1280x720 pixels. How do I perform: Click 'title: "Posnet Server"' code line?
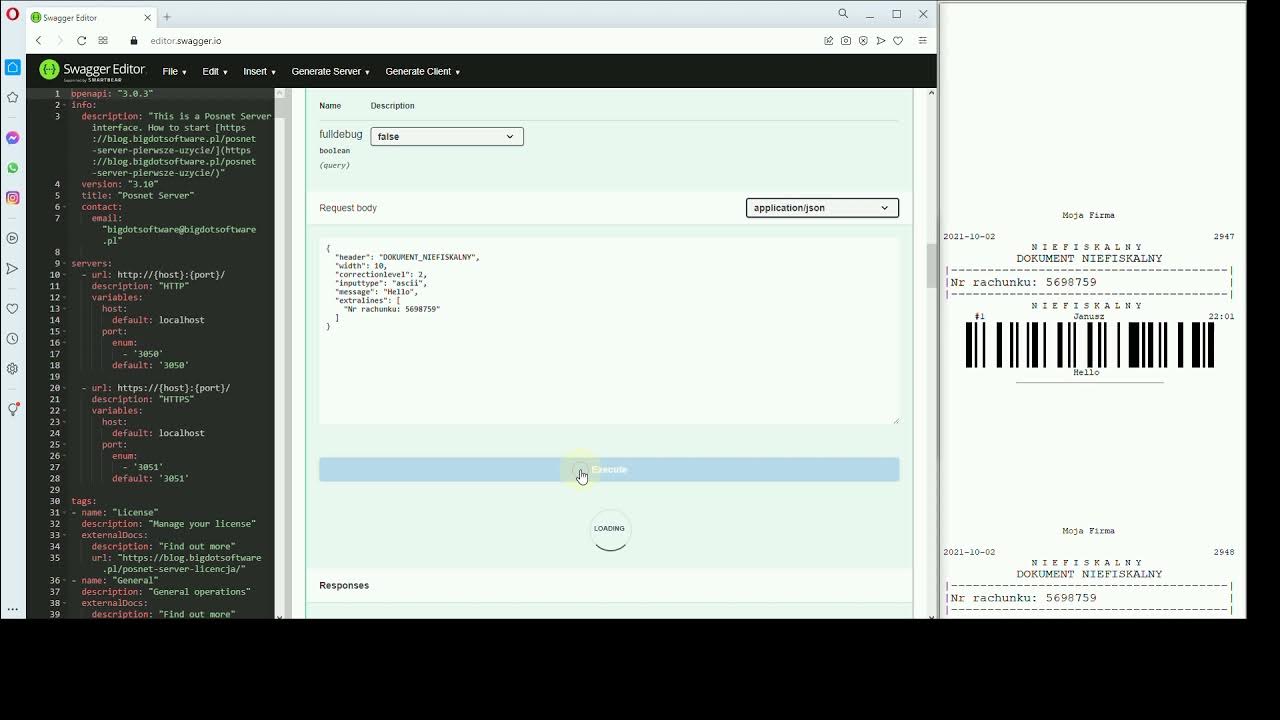(138, 196)
